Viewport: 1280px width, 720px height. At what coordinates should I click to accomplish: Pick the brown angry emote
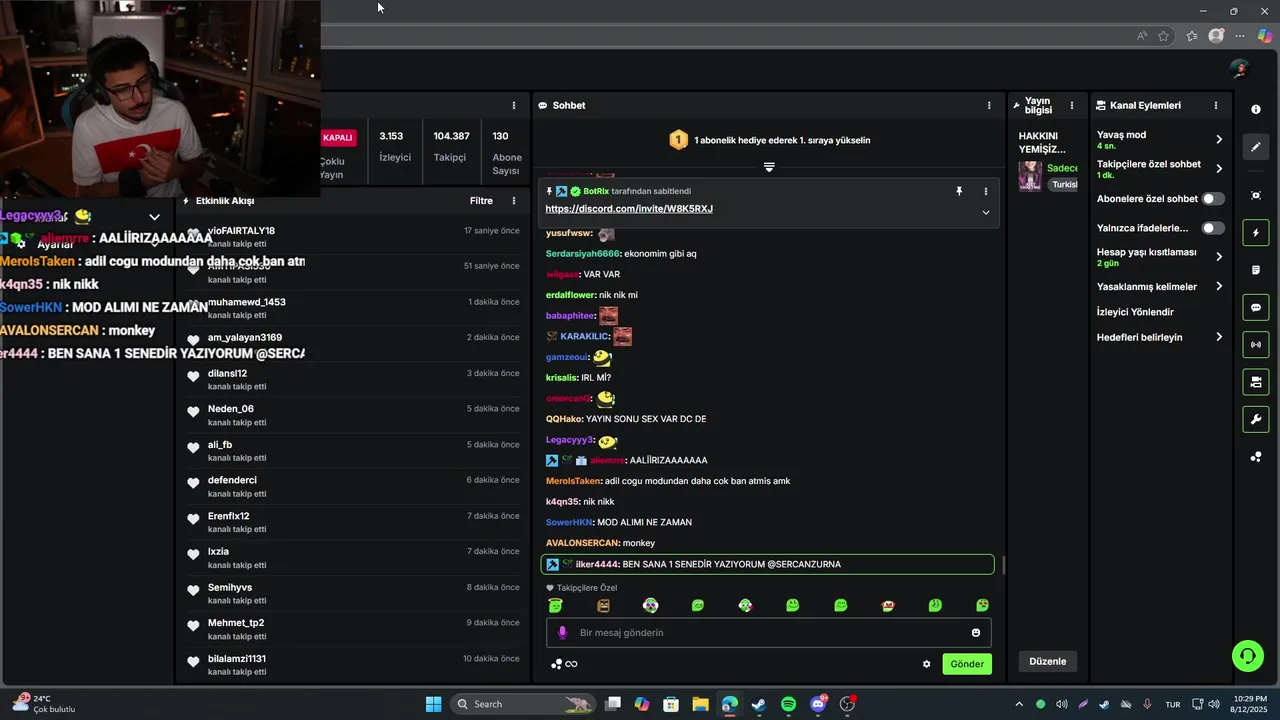pos(603,605)
